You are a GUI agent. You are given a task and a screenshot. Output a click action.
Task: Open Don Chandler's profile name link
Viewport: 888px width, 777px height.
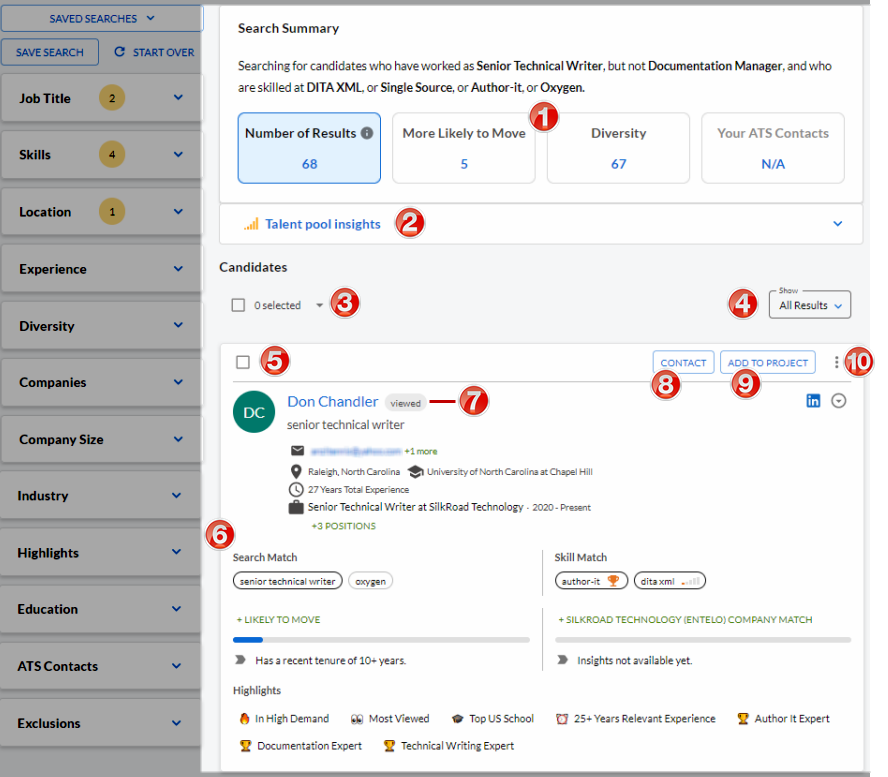(332, 402)
